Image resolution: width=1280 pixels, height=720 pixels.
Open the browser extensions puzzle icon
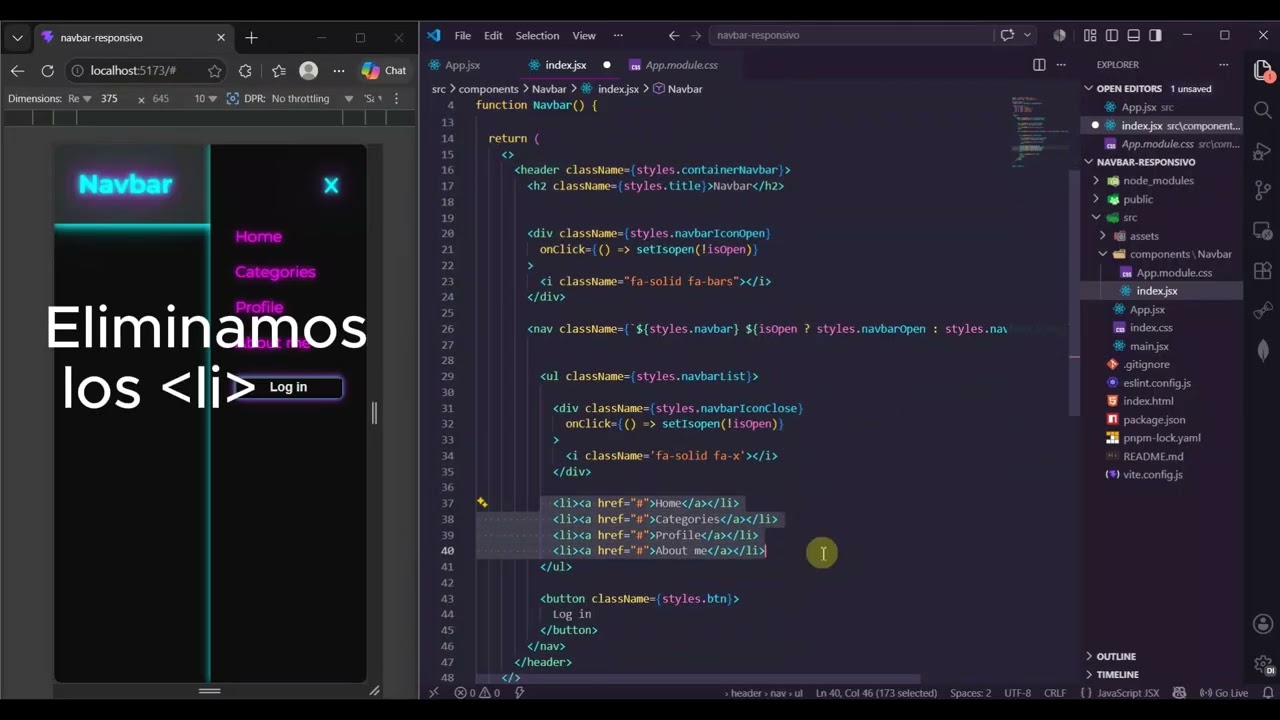(x=245, y=71)
